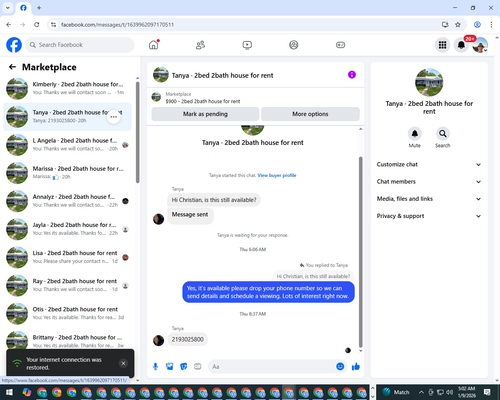Open Ray's conversation

67,285
